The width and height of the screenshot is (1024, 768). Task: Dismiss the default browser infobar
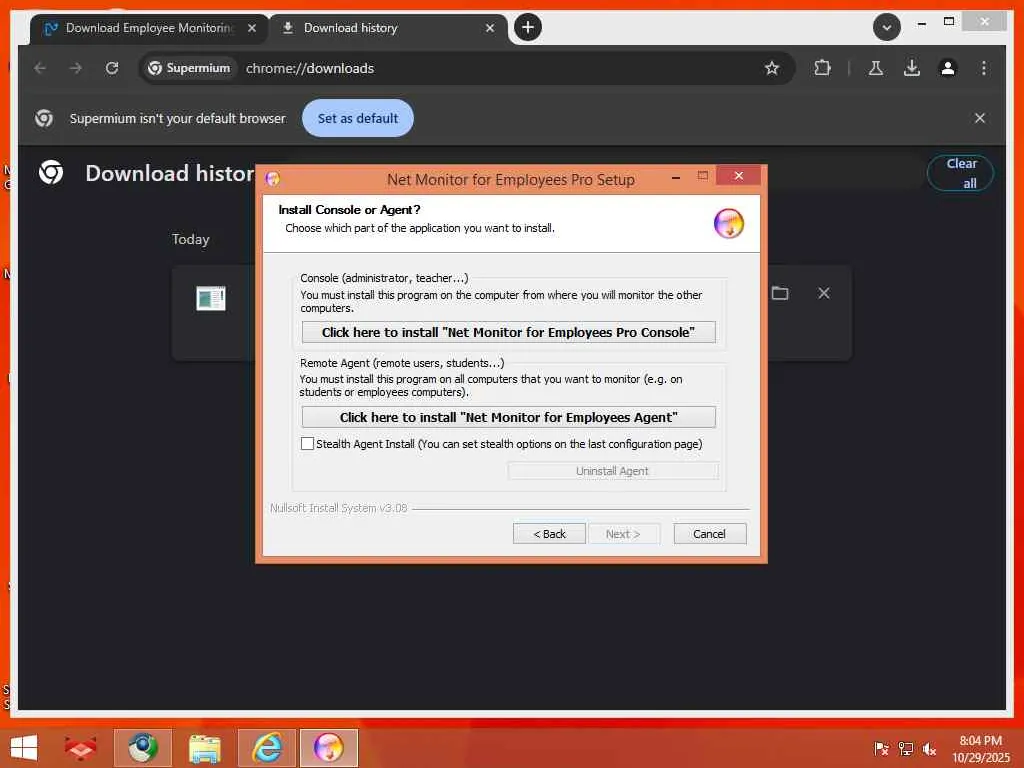point(980,118)
